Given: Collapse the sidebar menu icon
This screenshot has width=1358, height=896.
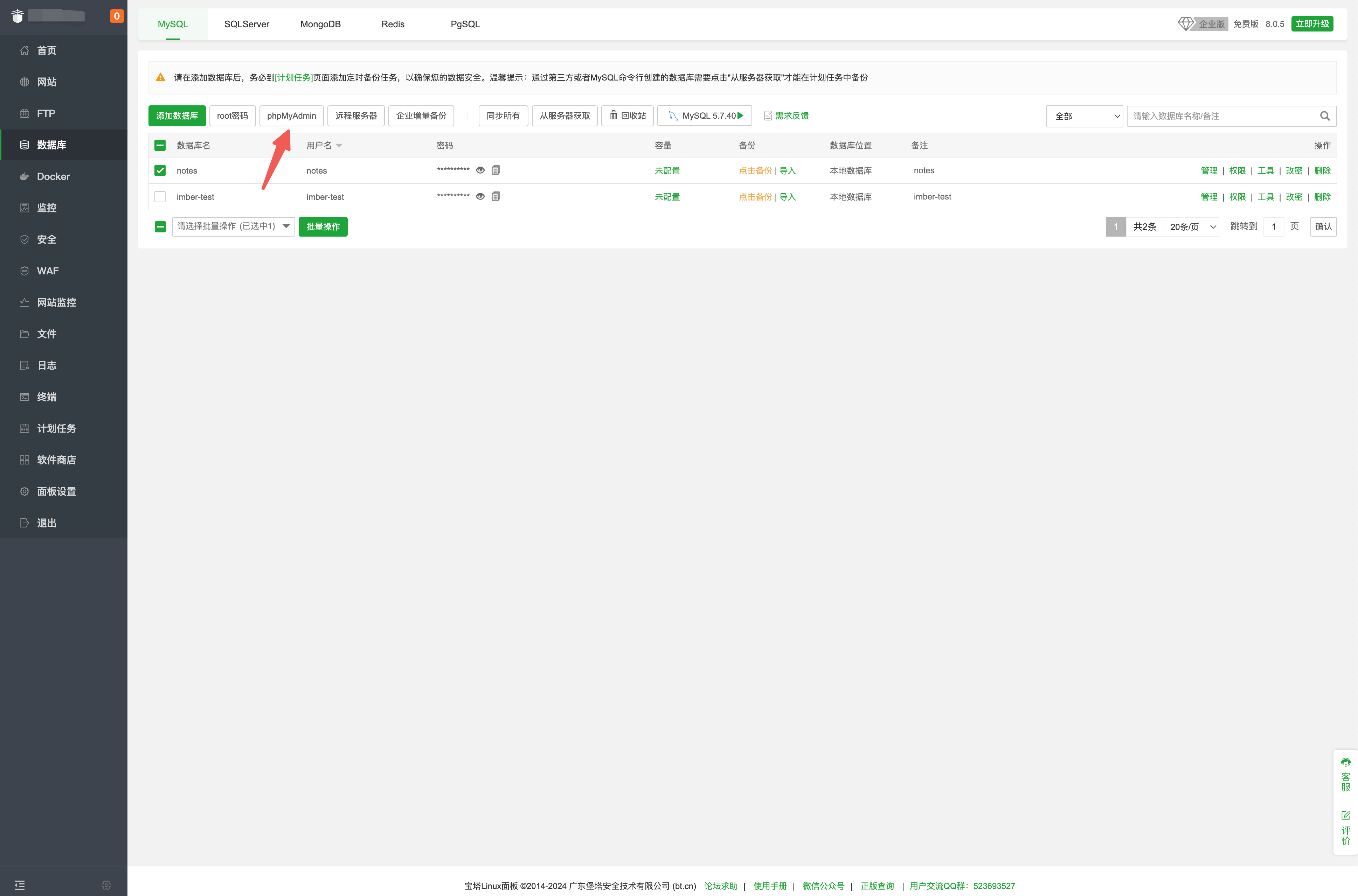Looking at the screenshot, I should [19, 884].
